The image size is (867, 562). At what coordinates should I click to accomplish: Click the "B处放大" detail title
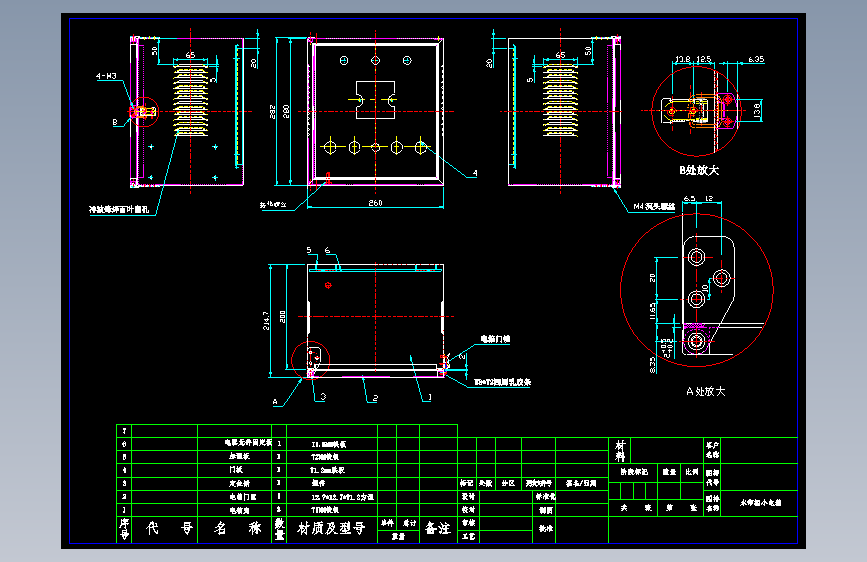coord(699,170)
